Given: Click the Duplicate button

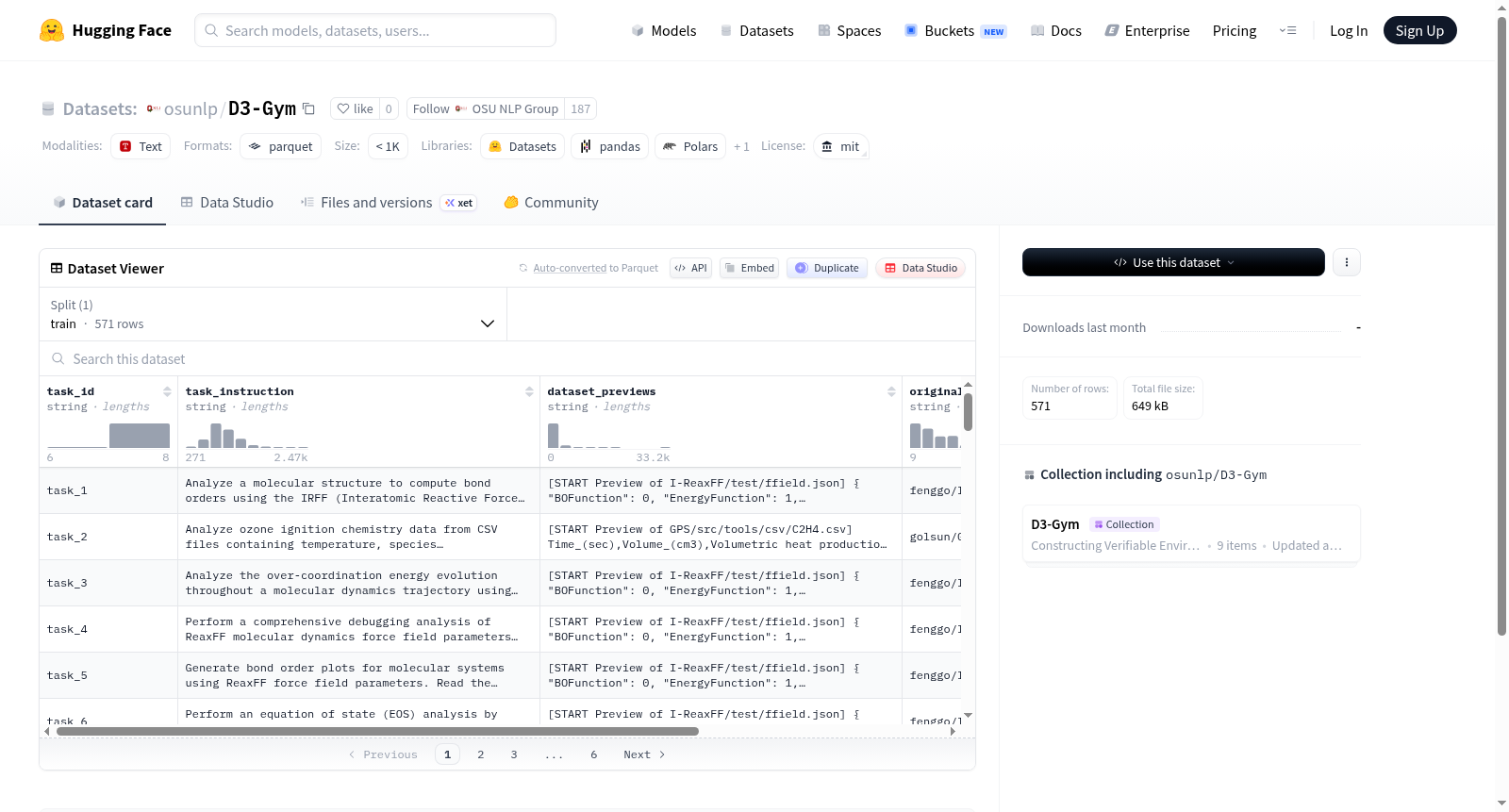Looking at the screenshot, I should click(x=826, y=268).
